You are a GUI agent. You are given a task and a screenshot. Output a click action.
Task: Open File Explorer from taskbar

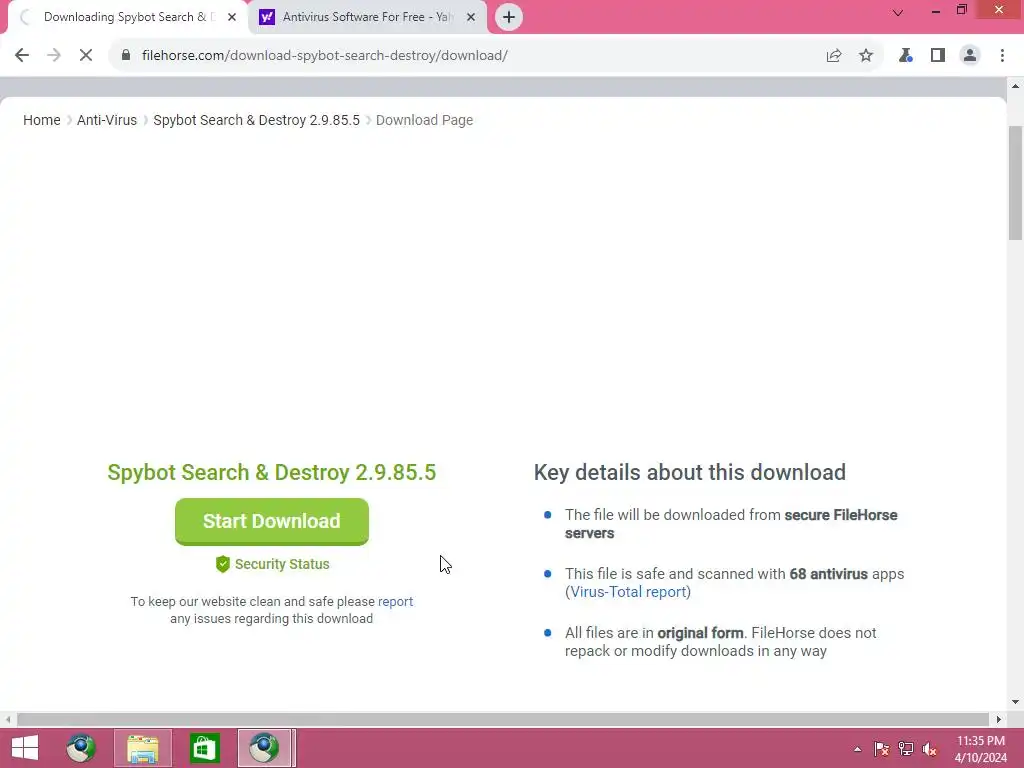143,748
